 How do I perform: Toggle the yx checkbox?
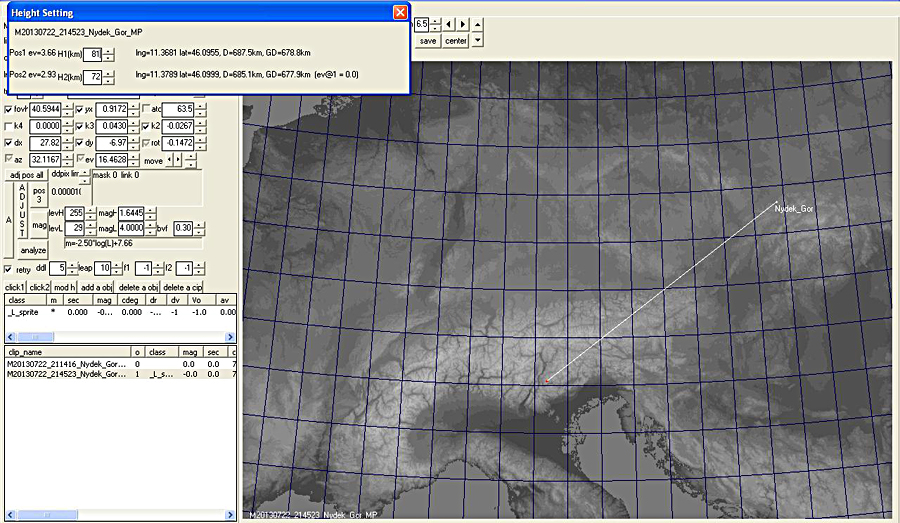coord(79,109)
